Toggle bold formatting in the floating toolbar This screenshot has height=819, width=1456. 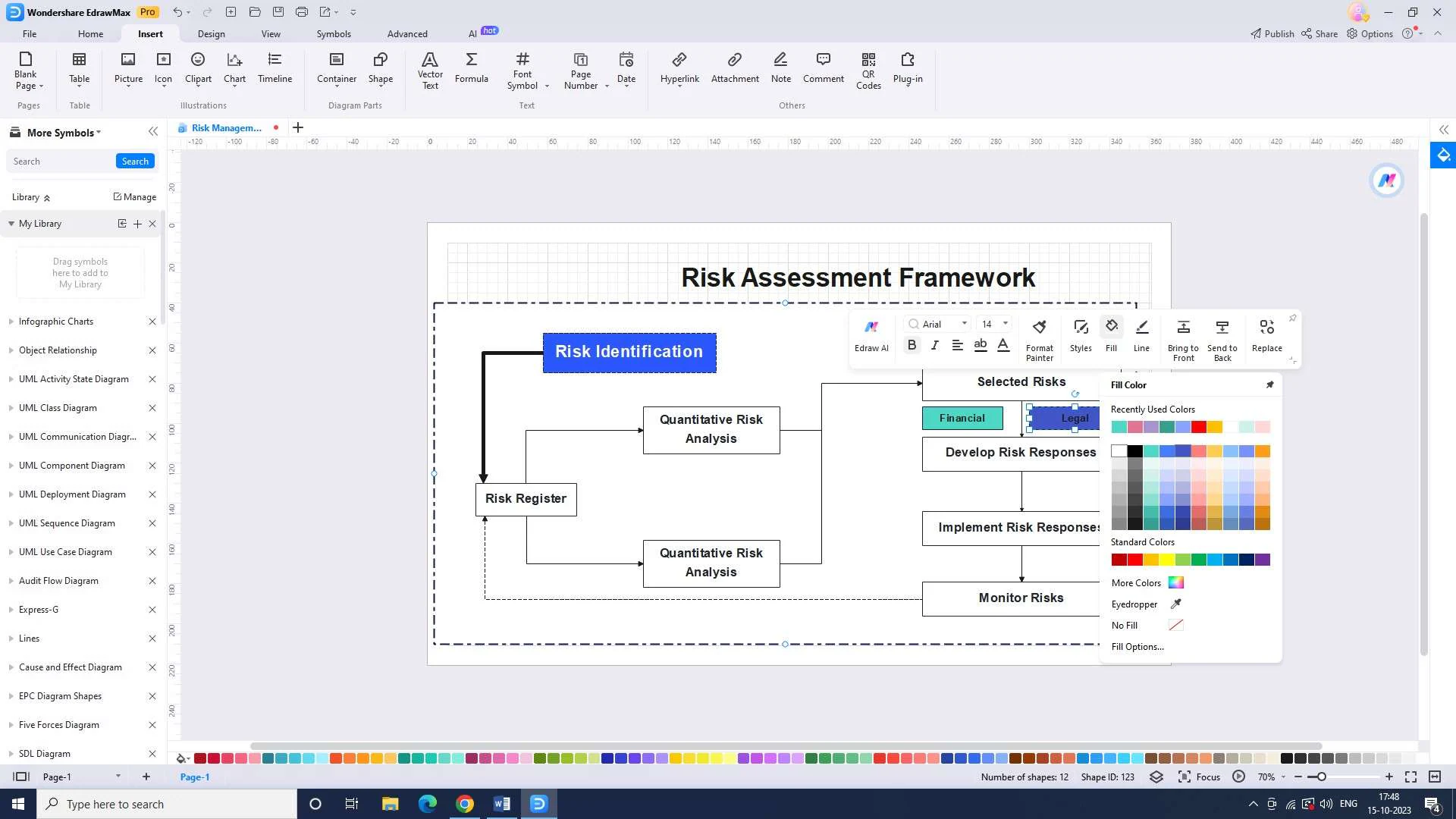coord(912,345)
